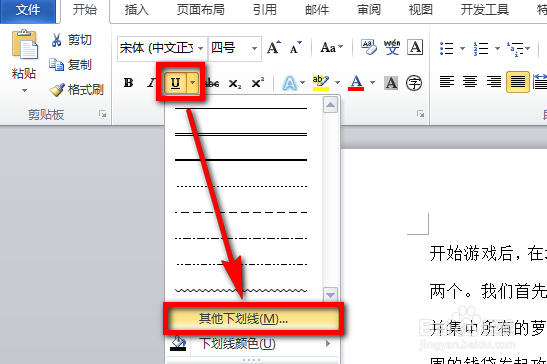This screenshot has height=364, width=547.
Task: Click the Text Effects glowing A icon
Action: [x=290, y=83]
